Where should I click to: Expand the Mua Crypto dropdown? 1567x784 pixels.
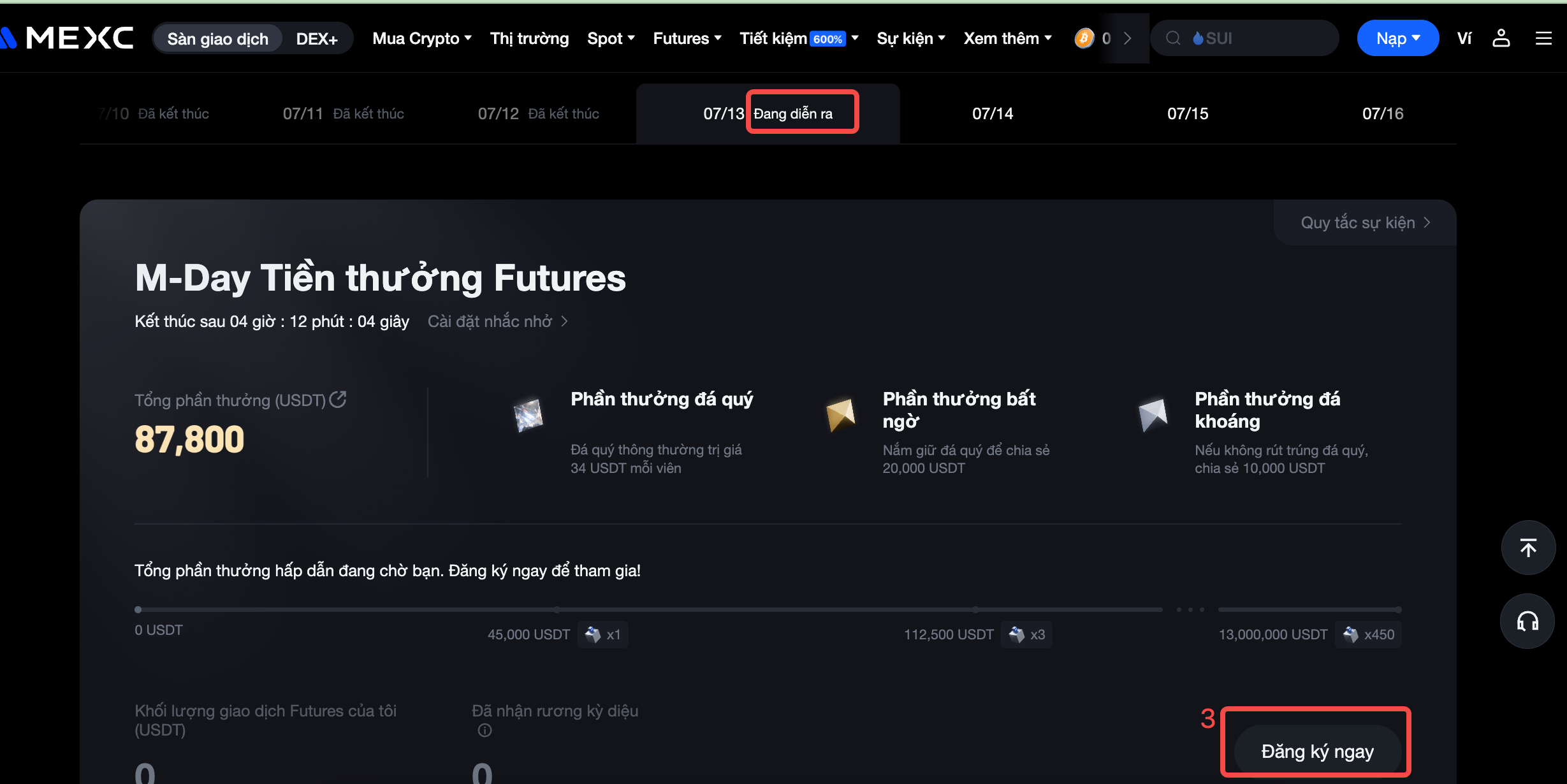click(422, 38)
